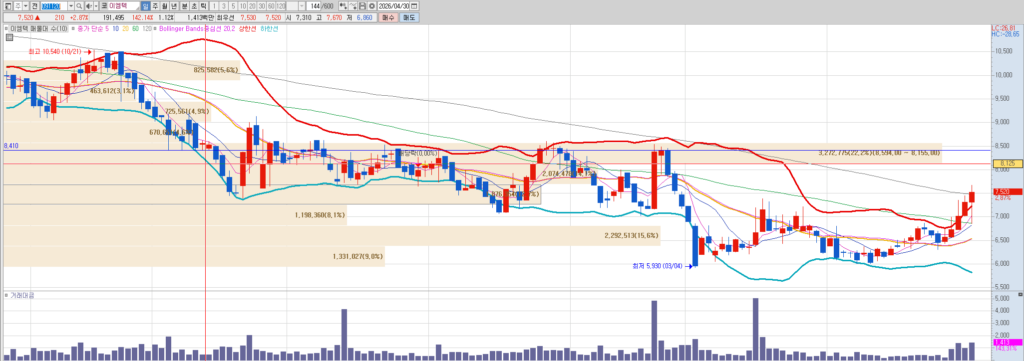Click the blue 매도 sell button
1024x361 pixels.
click(409, 18)
